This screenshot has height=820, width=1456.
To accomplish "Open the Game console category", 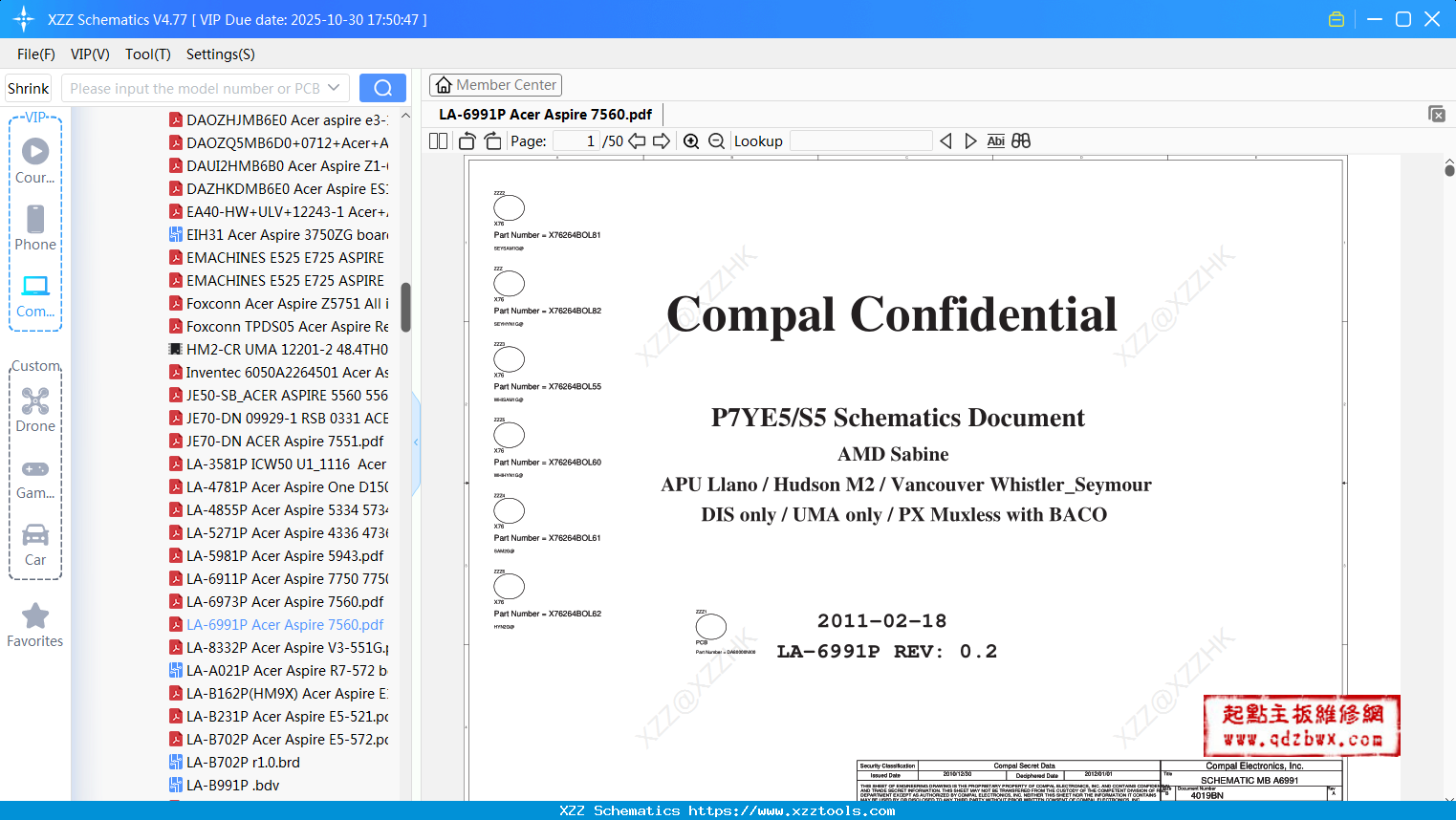I will click(35, 478).
